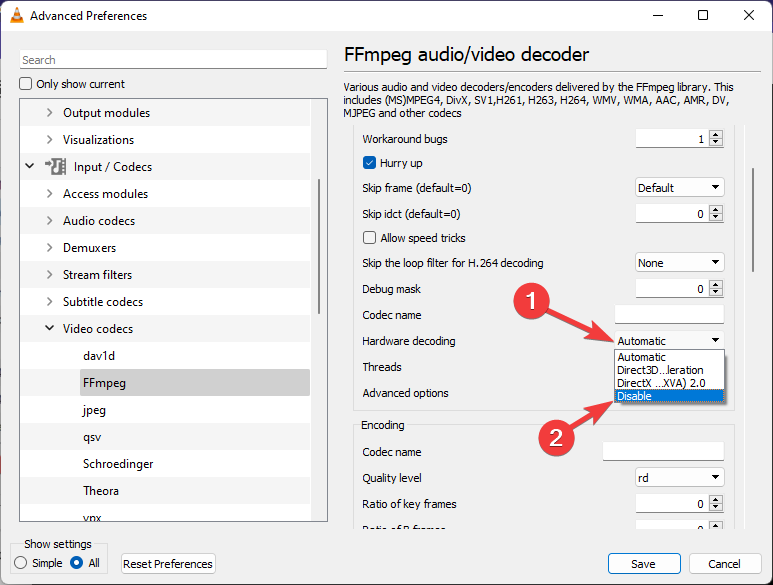
Task: Open the Quality level dropdown
Action: 679,478
